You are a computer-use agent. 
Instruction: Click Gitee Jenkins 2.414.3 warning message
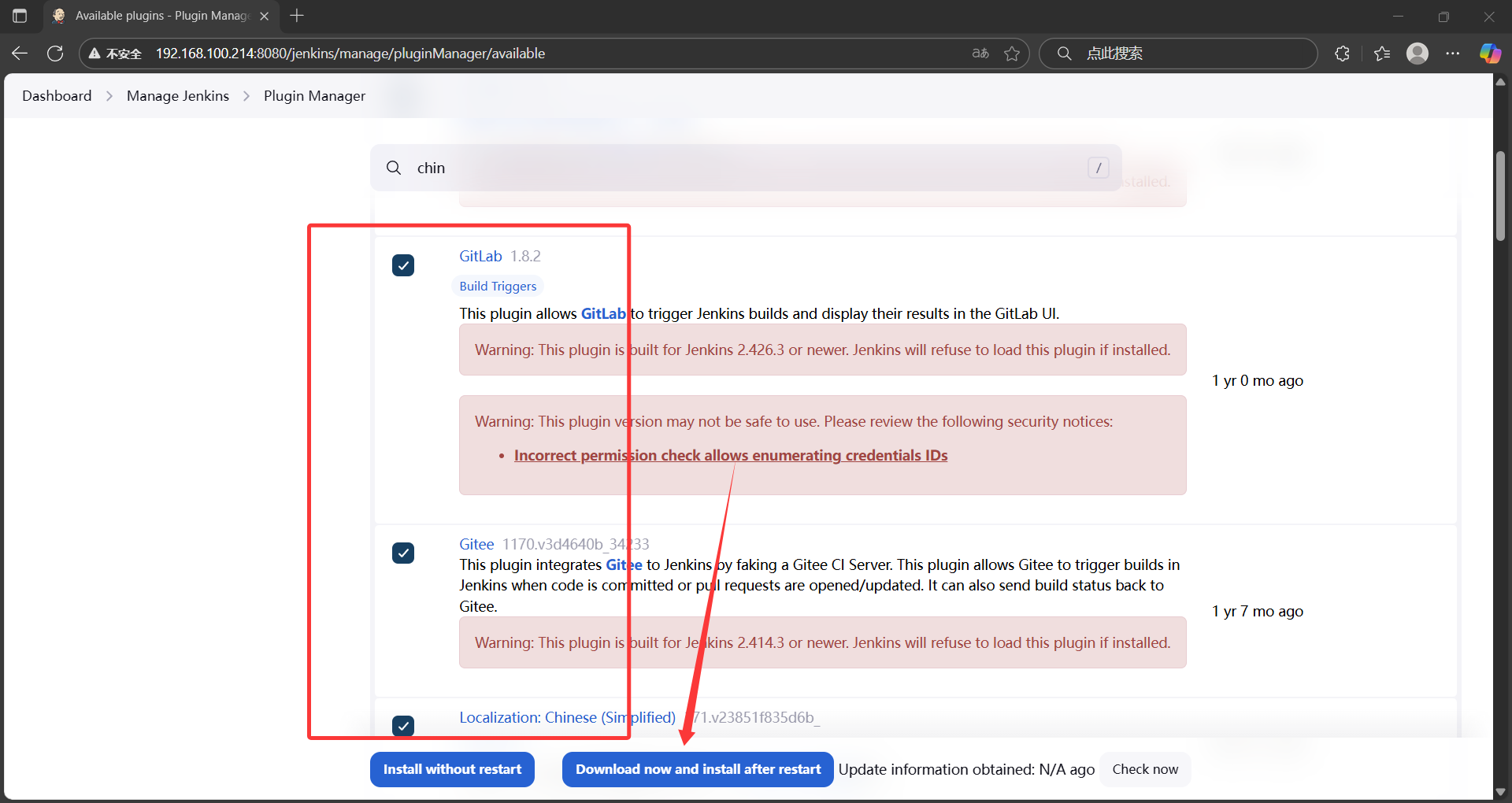tap(823, 642)
